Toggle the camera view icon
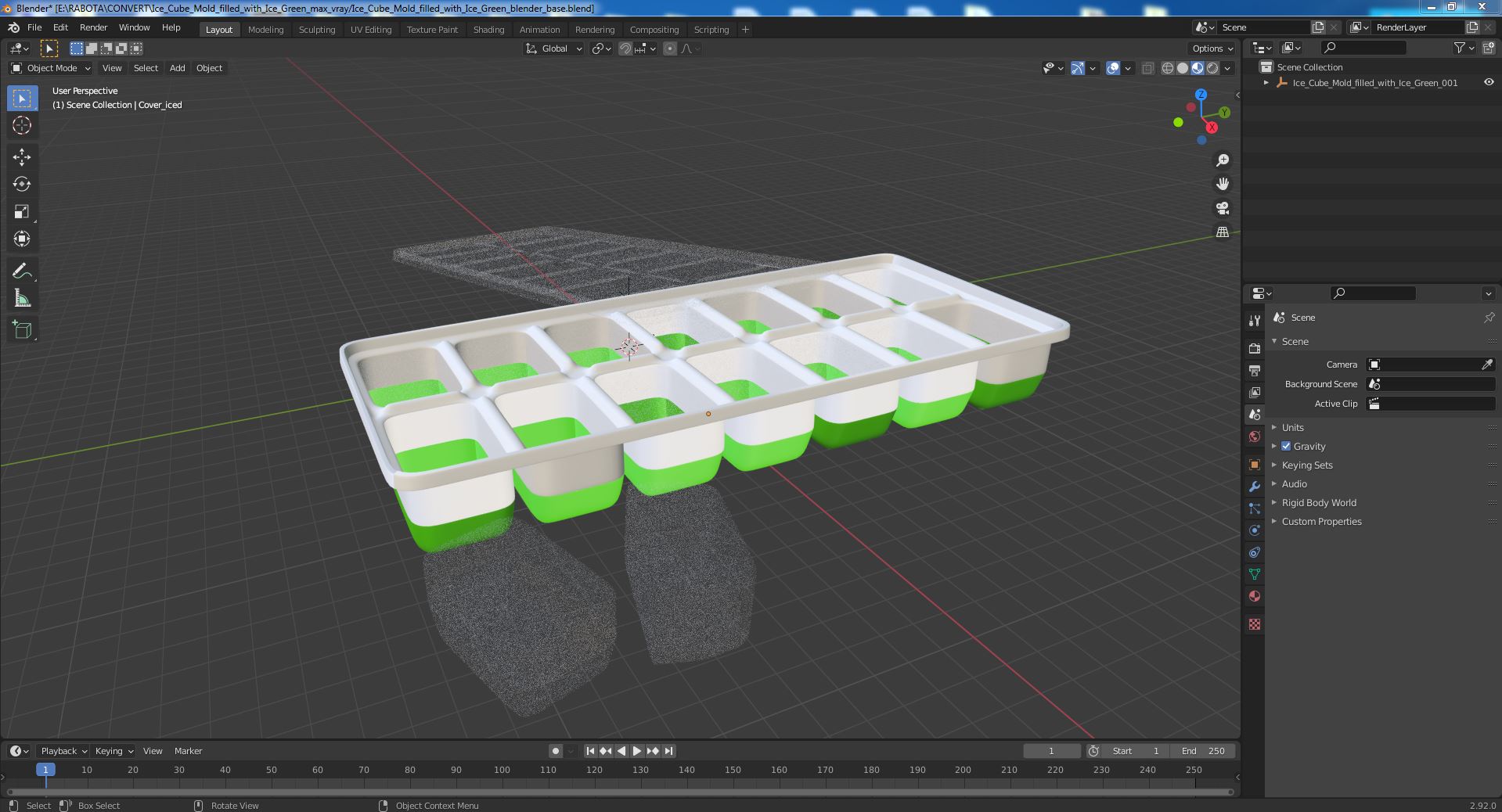Screen dimensions: 1502x812 [x=1222, y=208]
